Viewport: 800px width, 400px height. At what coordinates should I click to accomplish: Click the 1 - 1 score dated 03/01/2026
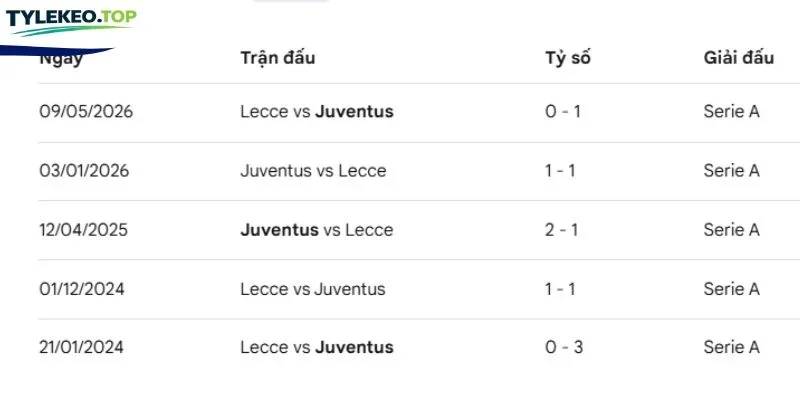pos(560,170)
